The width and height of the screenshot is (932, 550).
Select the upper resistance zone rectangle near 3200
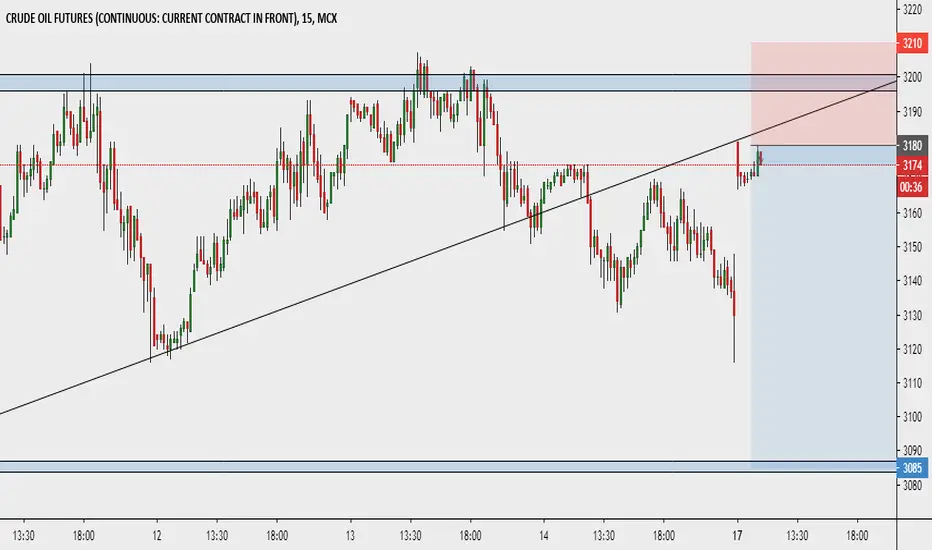point(448,83)
